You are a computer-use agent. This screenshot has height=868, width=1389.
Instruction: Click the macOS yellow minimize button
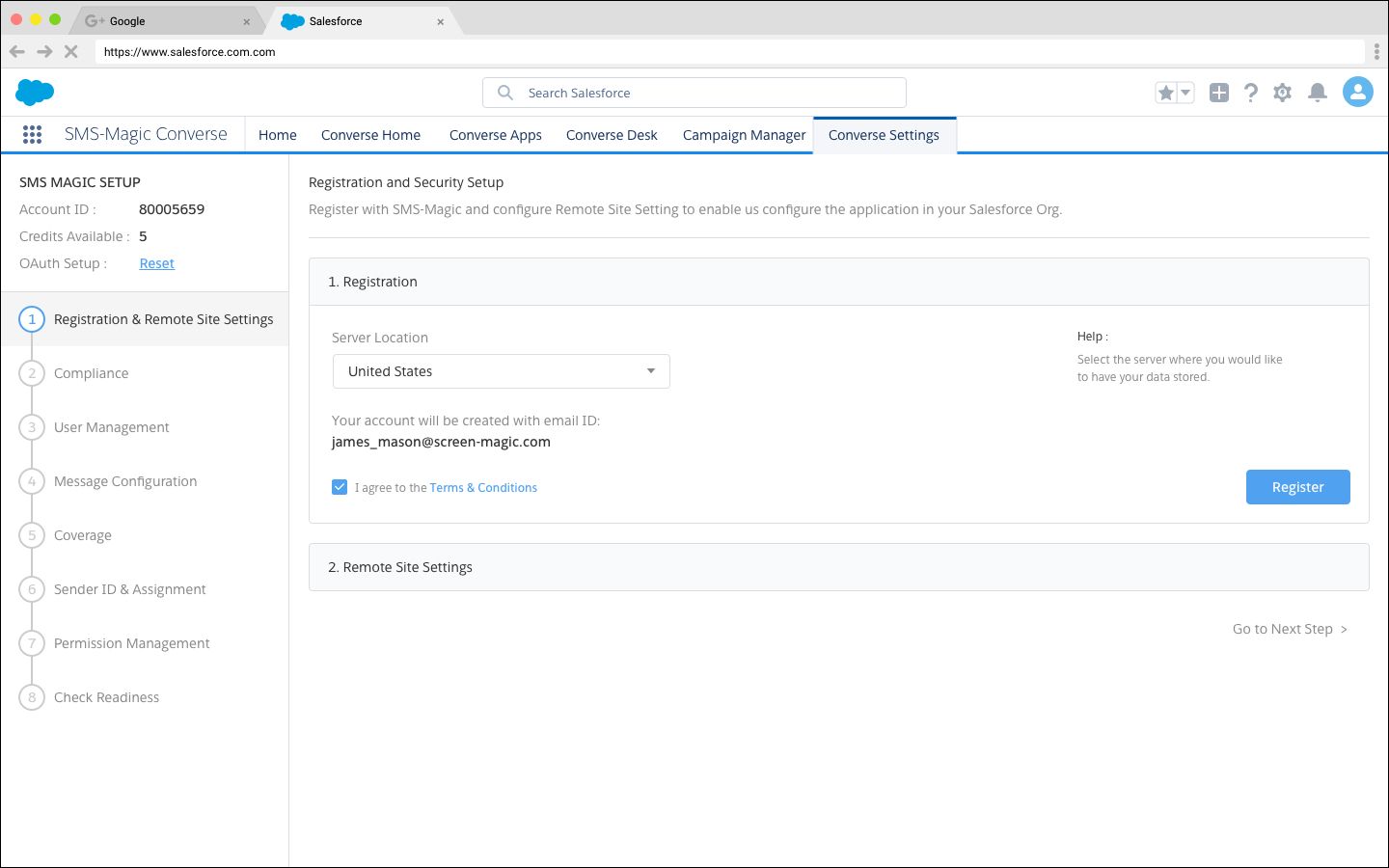tap(36, 19)
